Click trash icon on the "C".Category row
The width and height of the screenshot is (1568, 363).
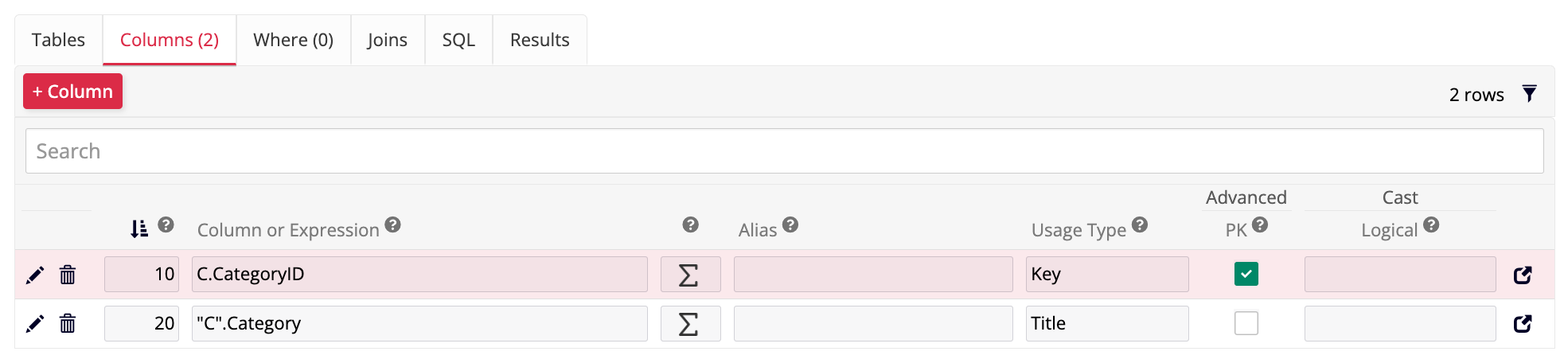pos(68,324)
